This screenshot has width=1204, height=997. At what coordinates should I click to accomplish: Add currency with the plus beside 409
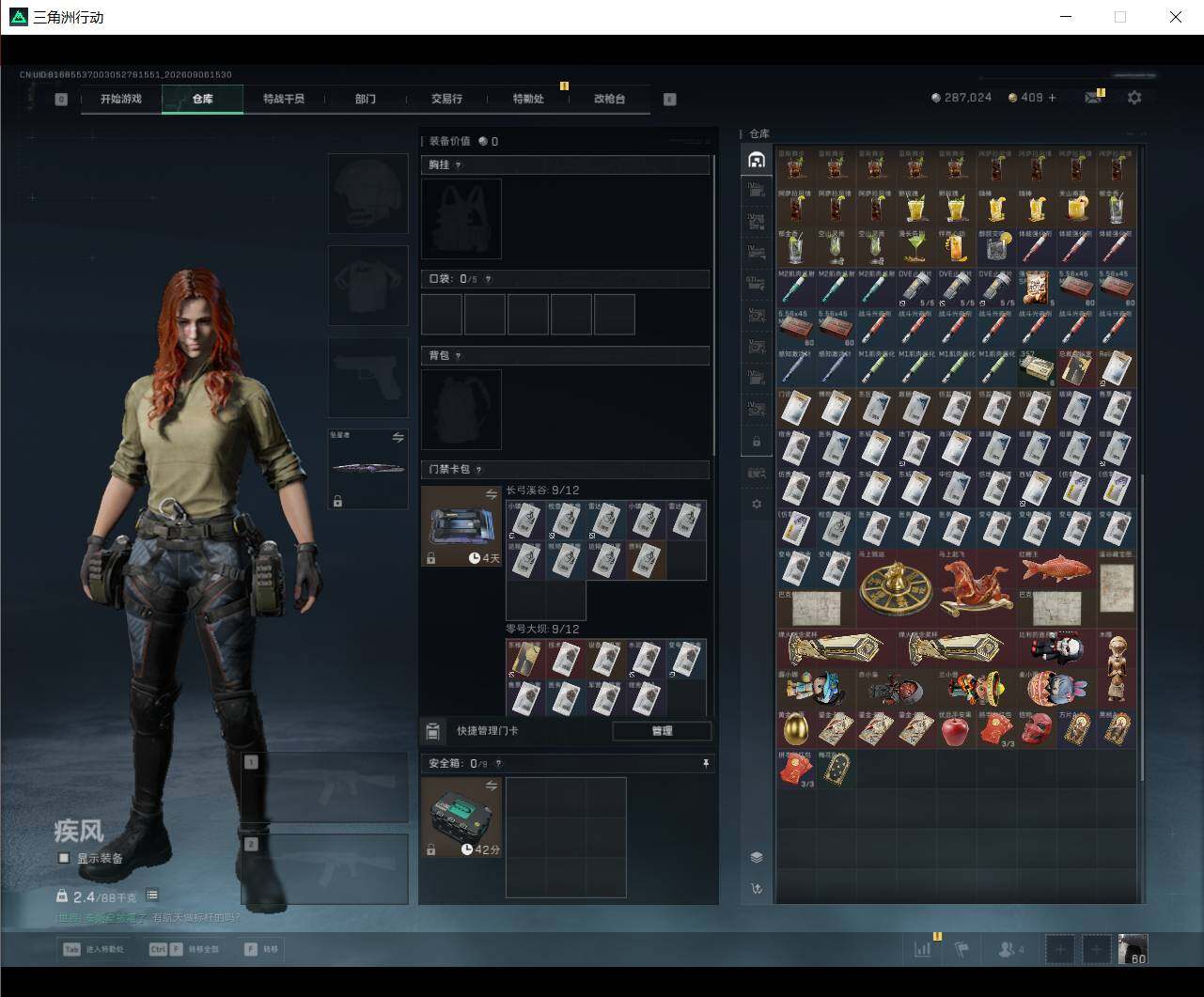(1052, 98)
